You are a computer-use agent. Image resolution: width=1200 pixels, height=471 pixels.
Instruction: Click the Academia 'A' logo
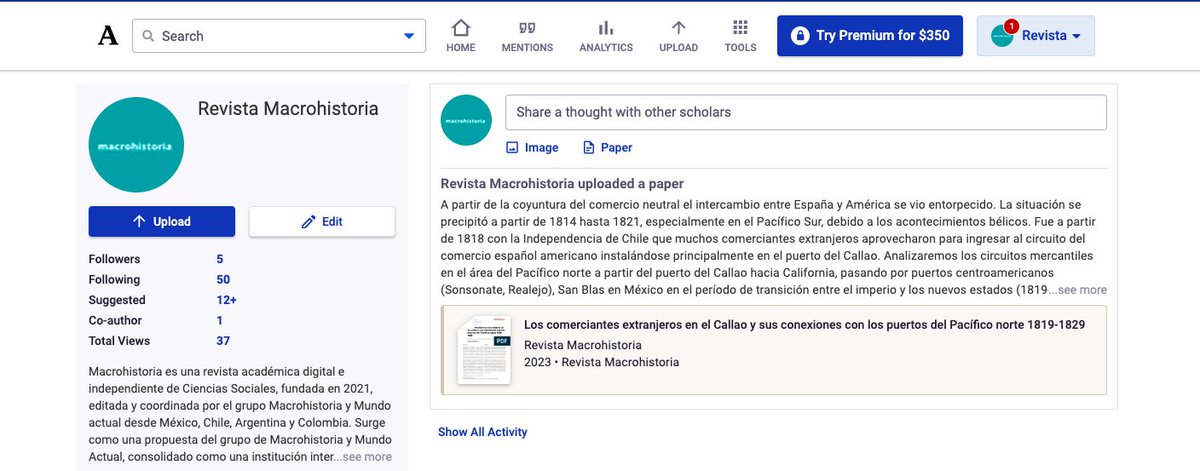(x=108, y=36)
